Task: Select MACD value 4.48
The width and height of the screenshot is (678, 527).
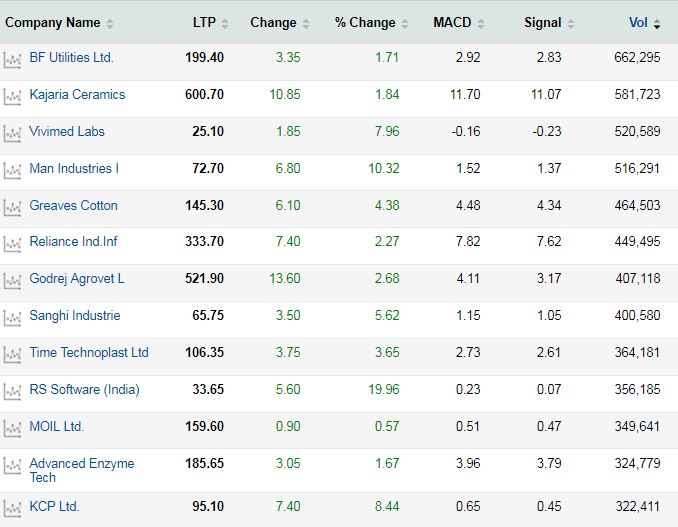Action: [x=468, y=205]
